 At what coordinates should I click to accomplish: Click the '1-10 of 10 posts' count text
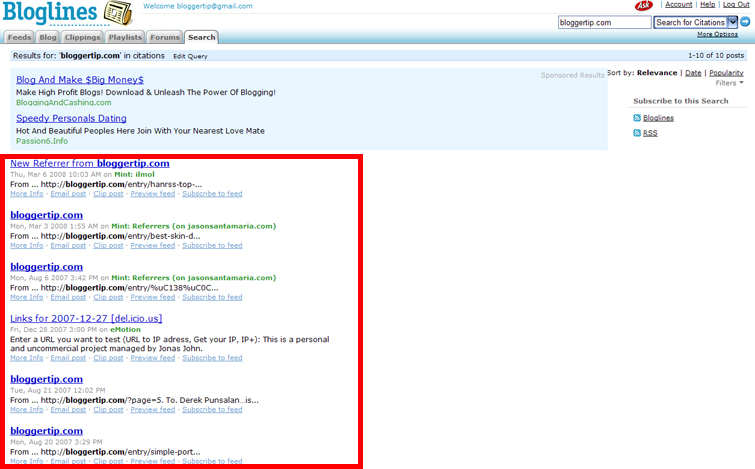[x=716, y=55]
